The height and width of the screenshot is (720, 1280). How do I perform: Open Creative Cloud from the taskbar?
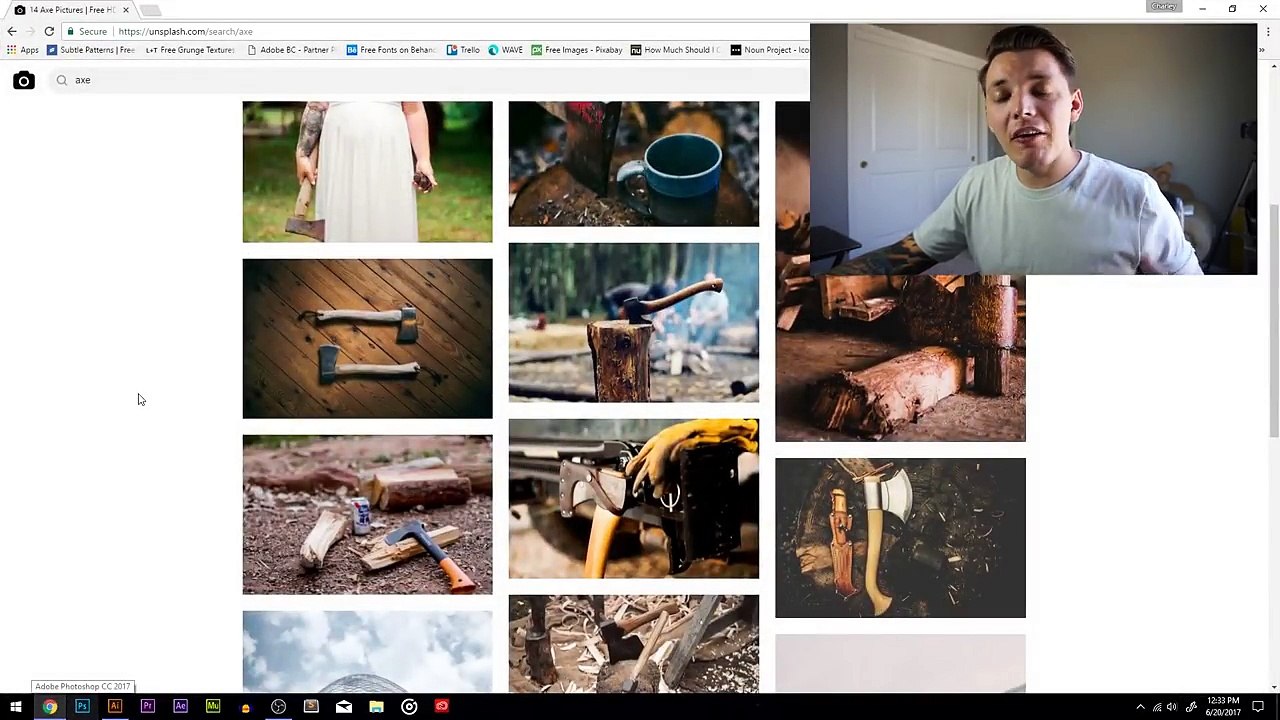pos(441,707)
